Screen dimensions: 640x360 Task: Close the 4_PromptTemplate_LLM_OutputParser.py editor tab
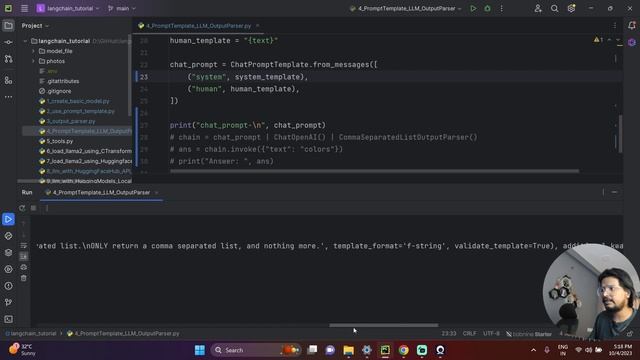258,26
